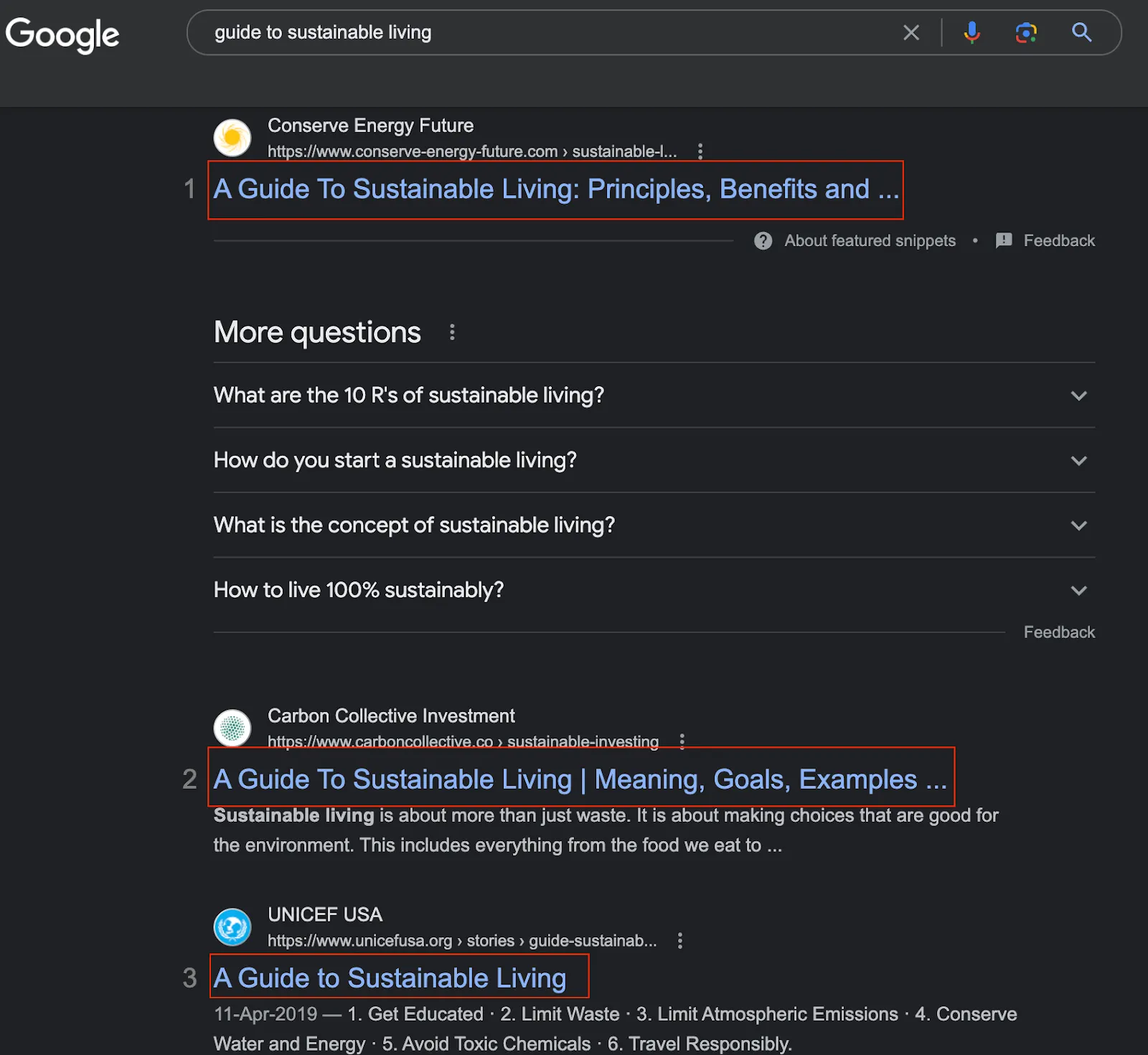The image size is (1148, 1055).
Task: Expand 'How do you start a sustainable living?'
Action: coord(654,460)
